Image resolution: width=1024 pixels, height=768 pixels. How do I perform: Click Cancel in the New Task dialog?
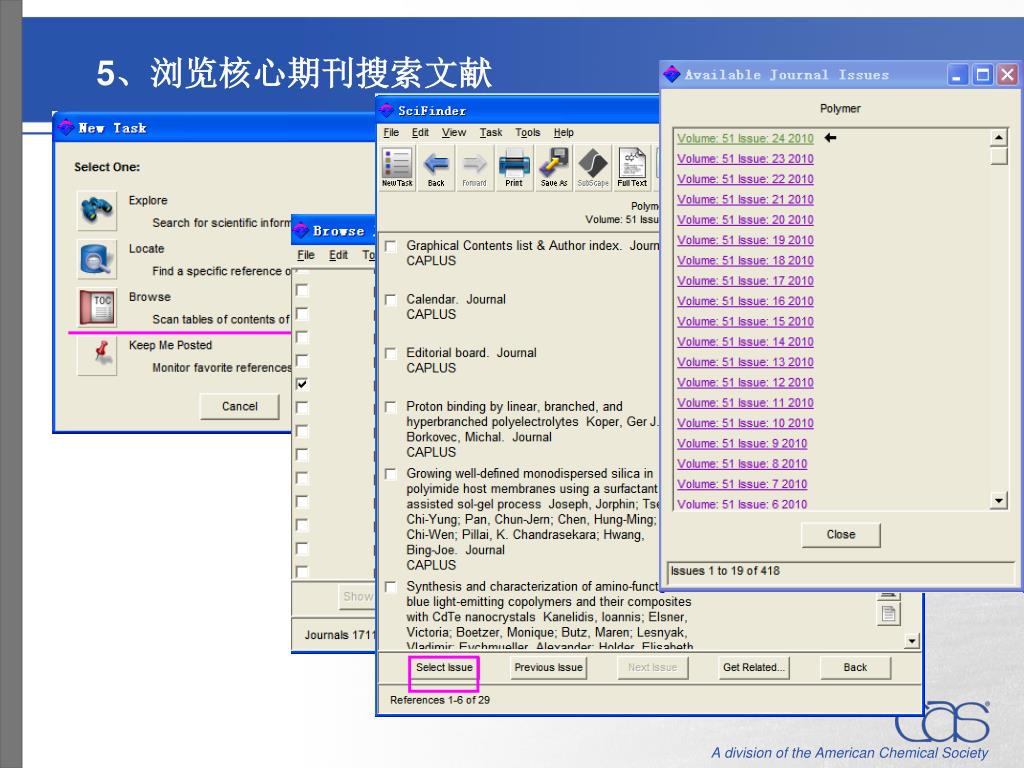pos(240,406)
